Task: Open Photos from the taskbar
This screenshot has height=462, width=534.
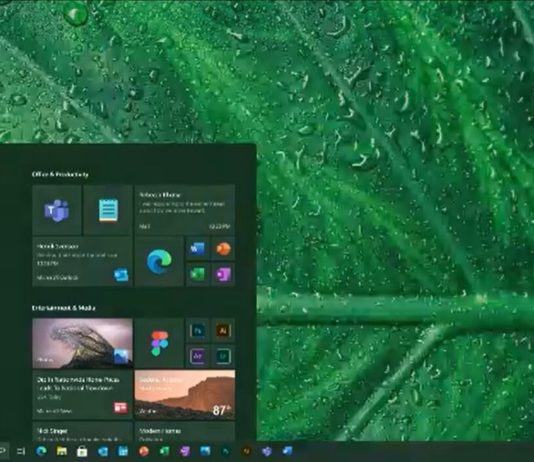Action: point(205,451)
